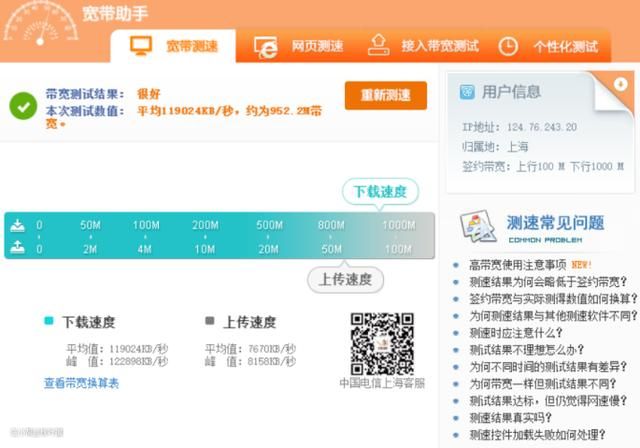
Task: Select the 接入带宽测试 tab
Action: [440, 46]
